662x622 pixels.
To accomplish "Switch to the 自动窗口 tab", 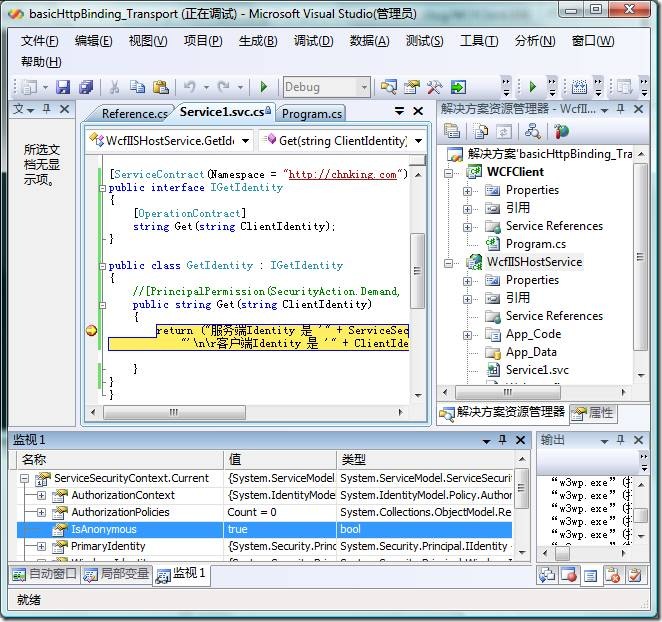I will pyautogui.click(x=44, y=574).
